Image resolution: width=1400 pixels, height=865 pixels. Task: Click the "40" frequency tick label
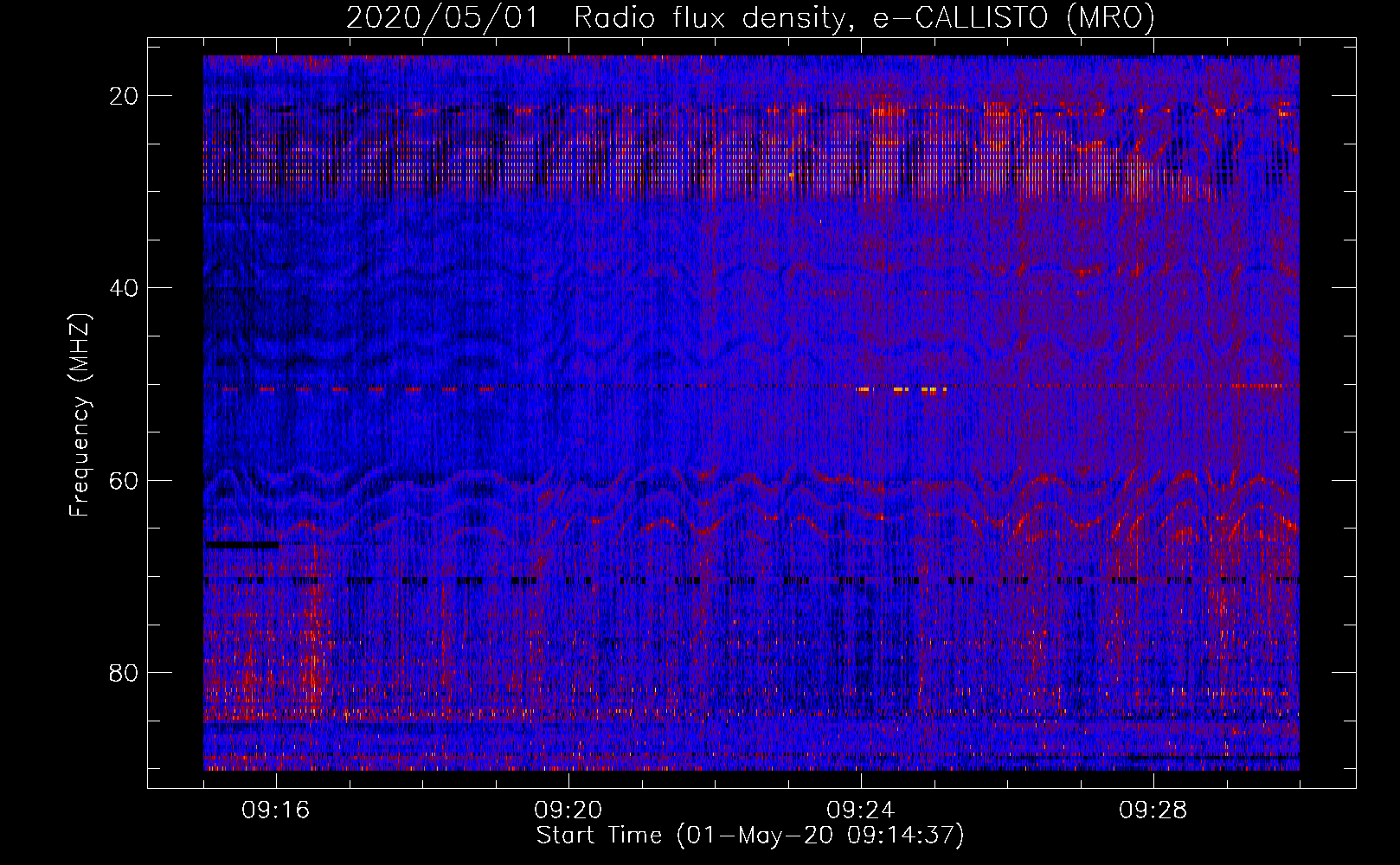(x=125, y=288)
